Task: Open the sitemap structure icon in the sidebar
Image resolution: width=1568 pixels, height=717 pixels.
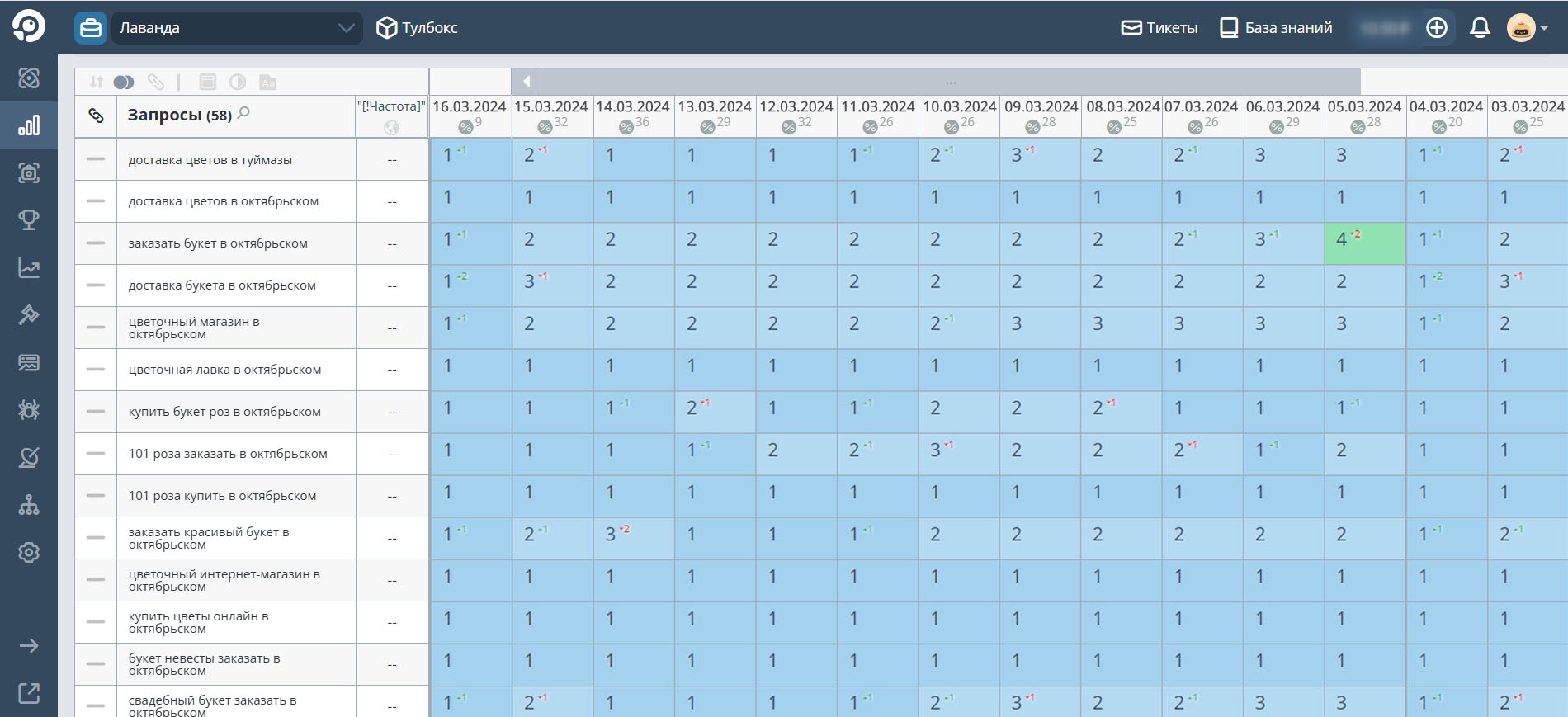Action: [29, 505]
